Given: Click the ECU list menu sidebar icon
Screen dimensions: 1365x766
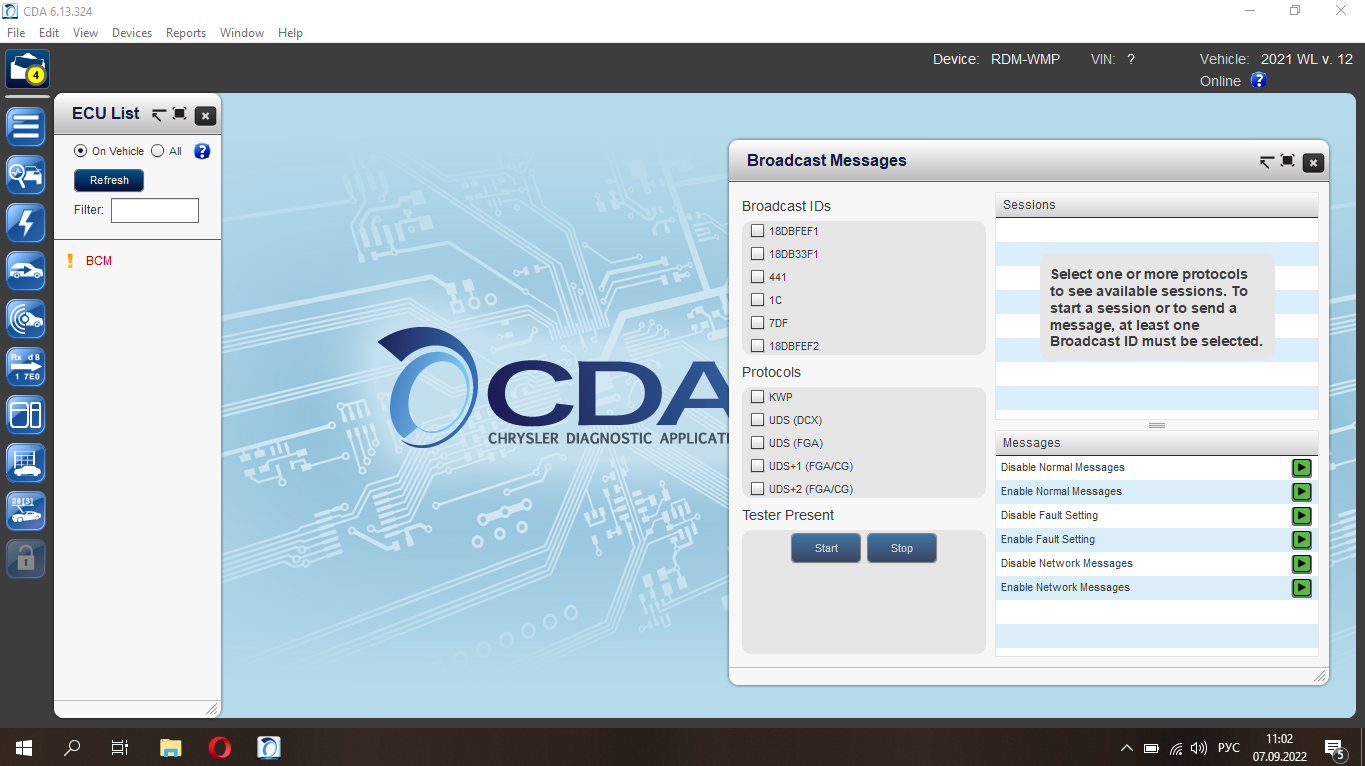Looking at the screenshot, I should point(26,127).
